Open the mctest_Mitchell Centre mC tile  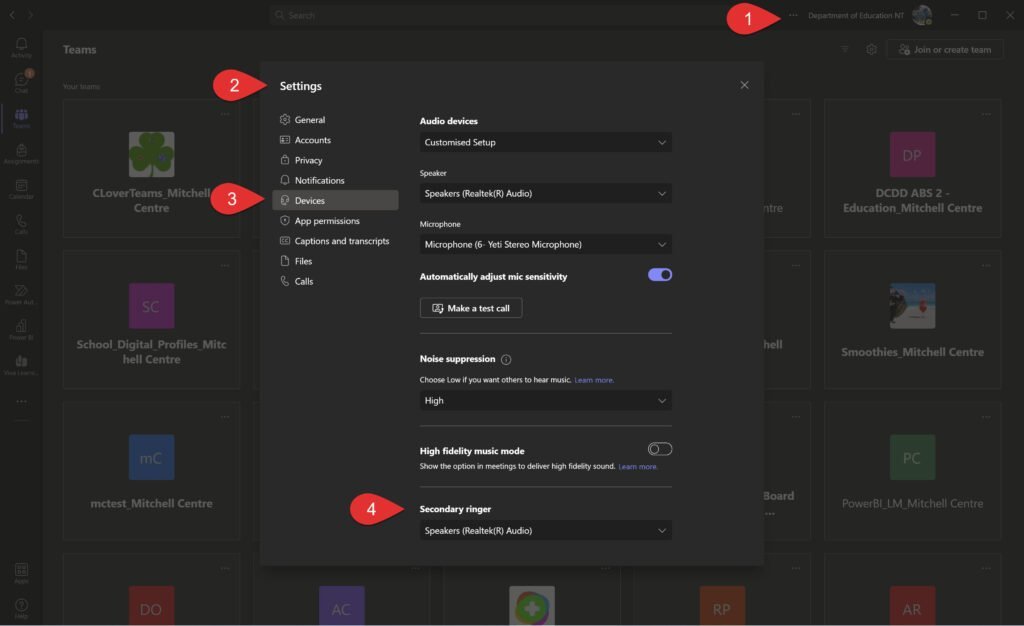pyautogui.click(x=152, y=457)
